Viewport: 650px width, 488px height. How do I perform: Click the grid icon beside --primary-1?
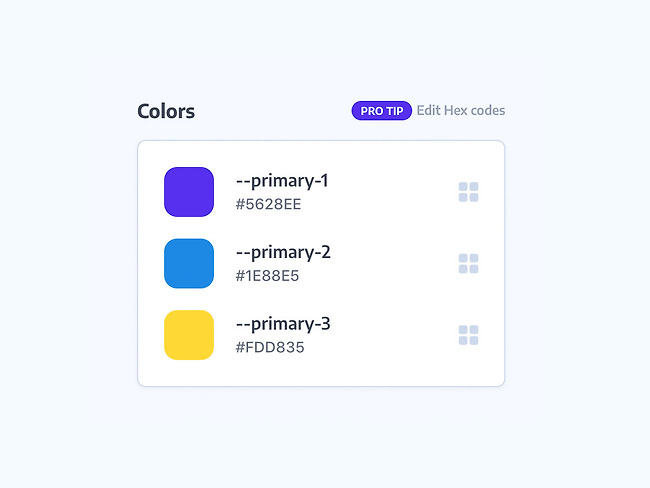[x=468, y=192]
